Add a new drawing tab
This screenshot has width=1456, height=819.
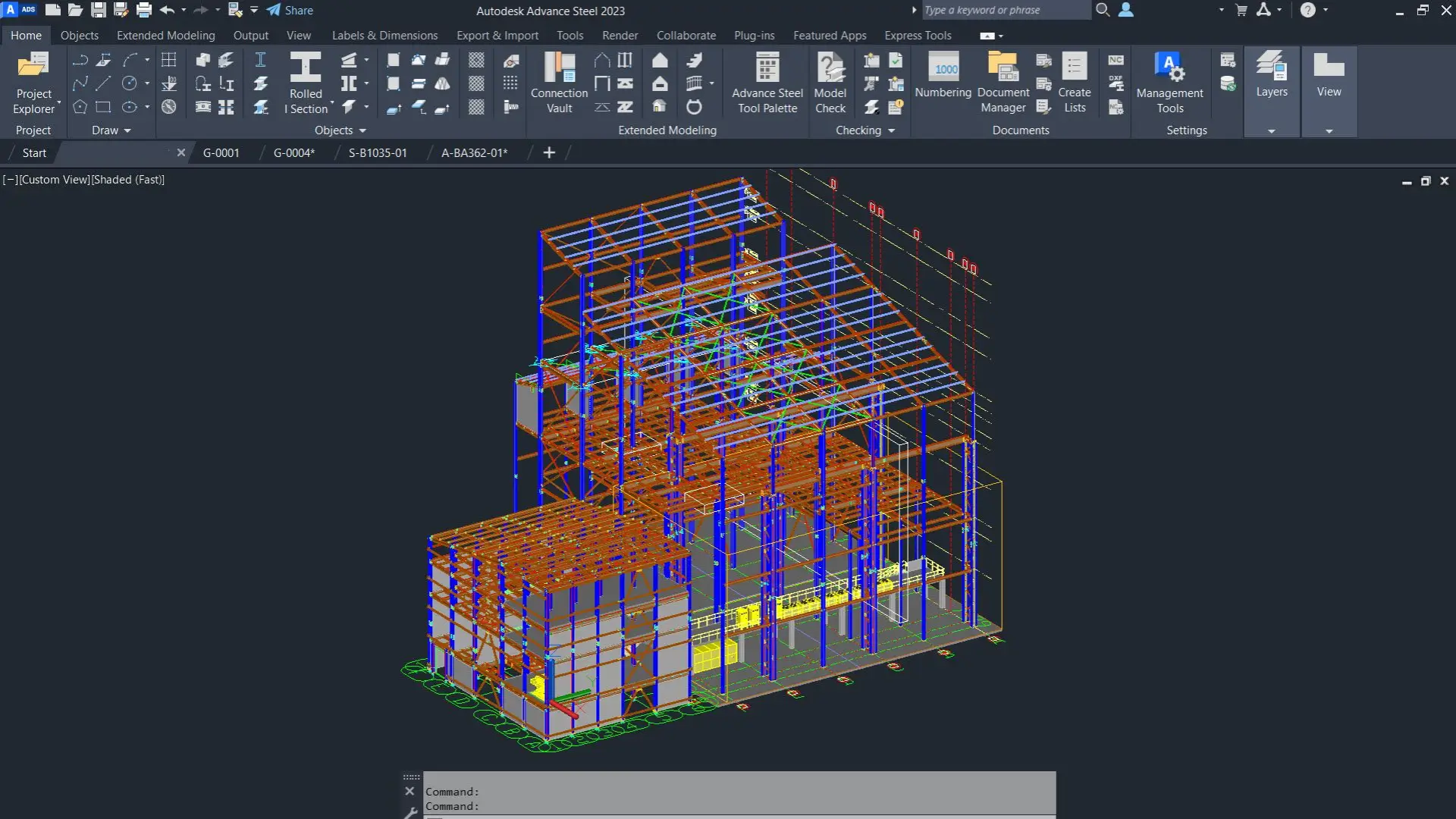[549, 152]
